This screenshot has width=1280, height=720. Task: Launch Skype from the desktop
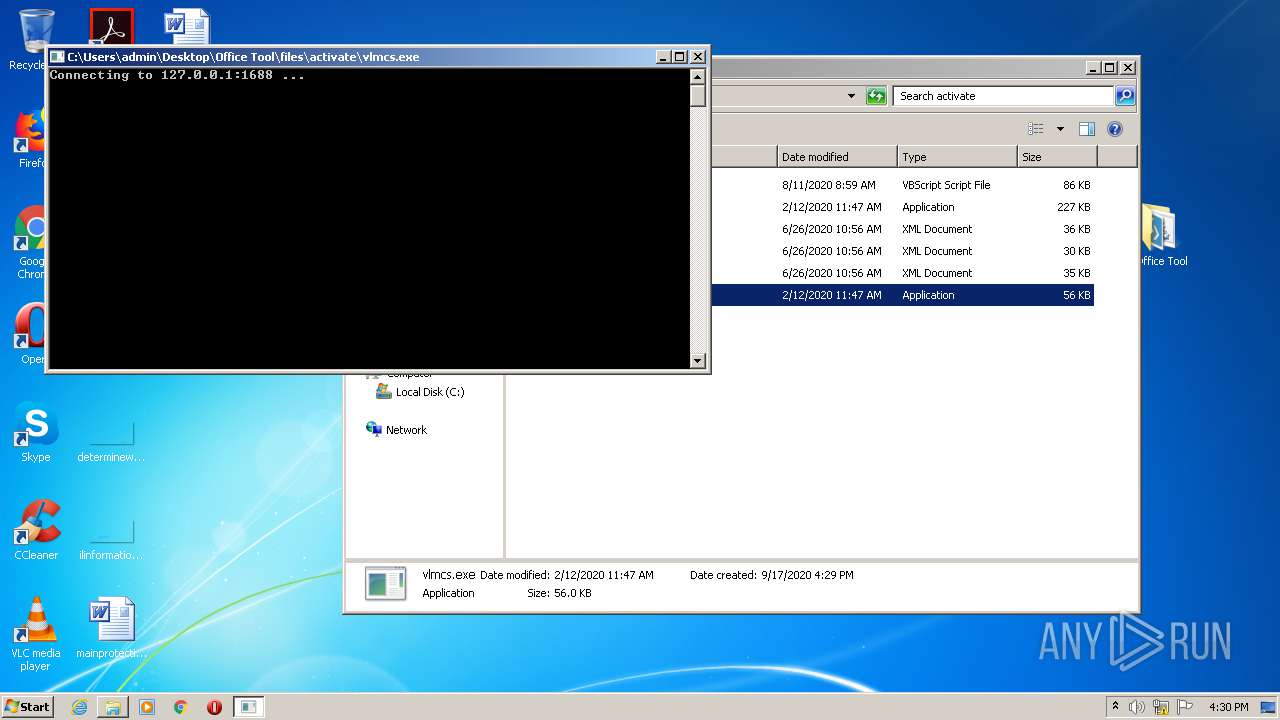point(36,432)
